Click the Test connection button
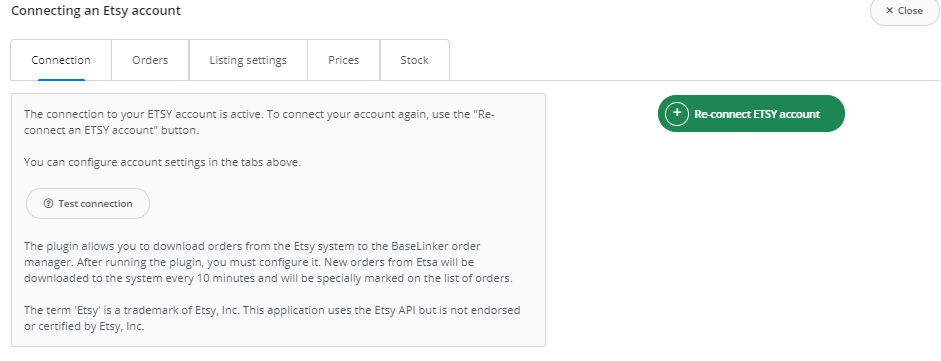The height and width of the screenshot is (361, 941). pos(88,204)
